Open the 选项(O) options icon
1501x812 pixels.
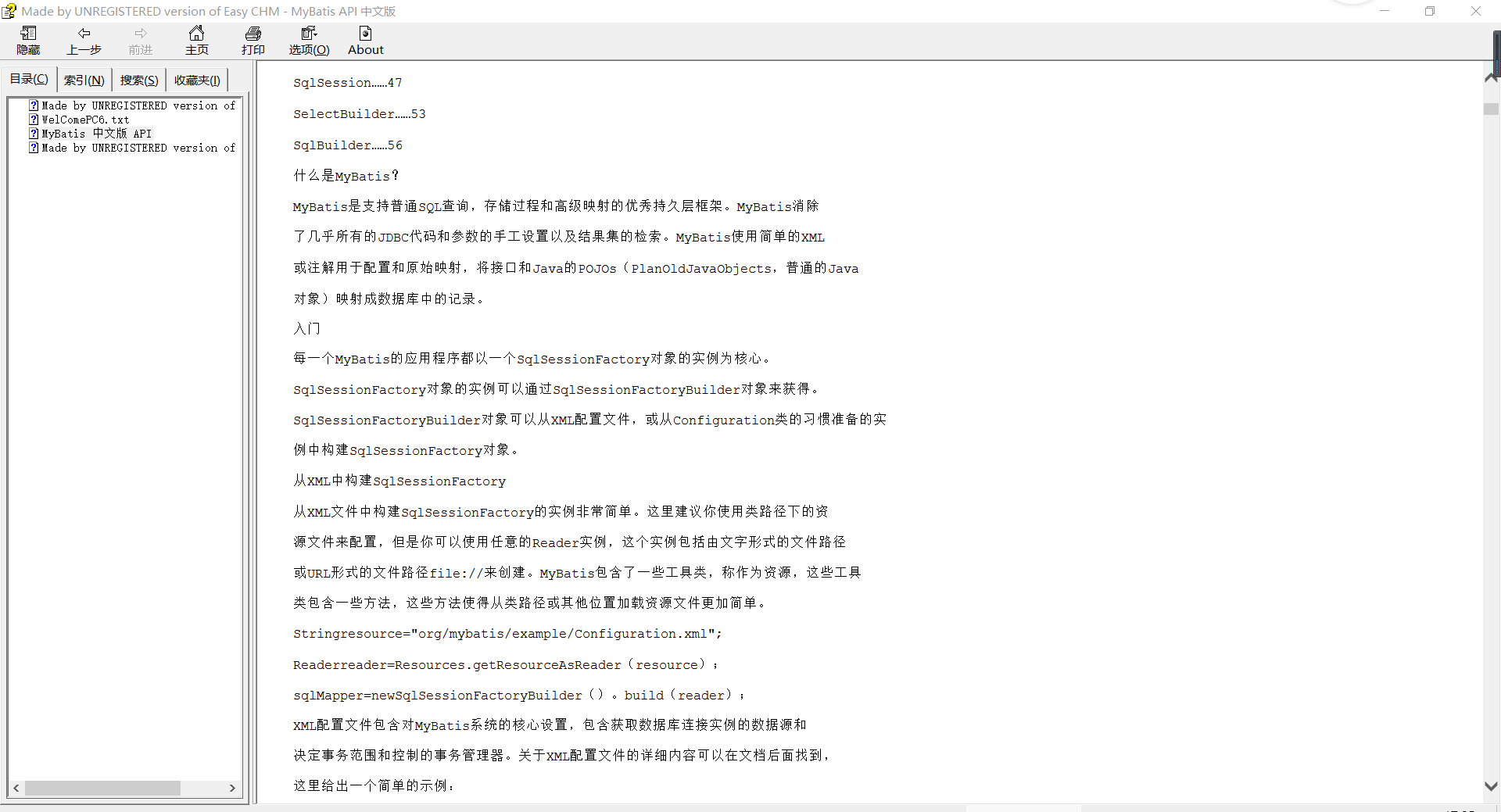tap(310, 34)
